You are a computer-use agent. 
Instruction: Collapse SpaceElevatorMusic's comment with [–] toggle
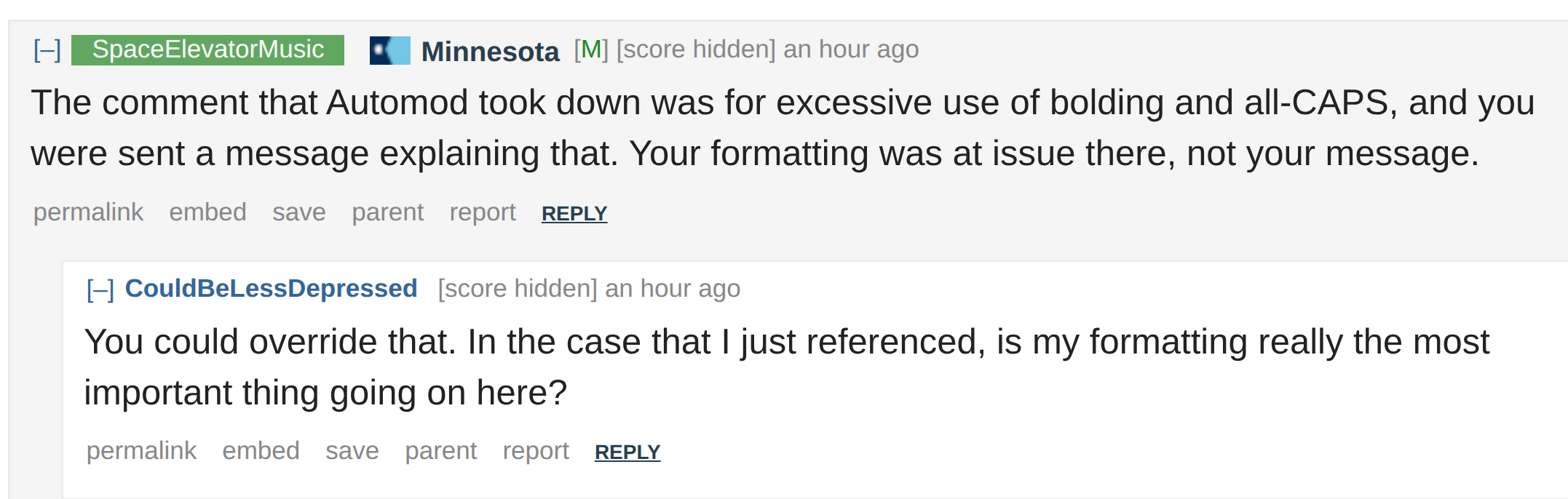(x=47, y=50)
